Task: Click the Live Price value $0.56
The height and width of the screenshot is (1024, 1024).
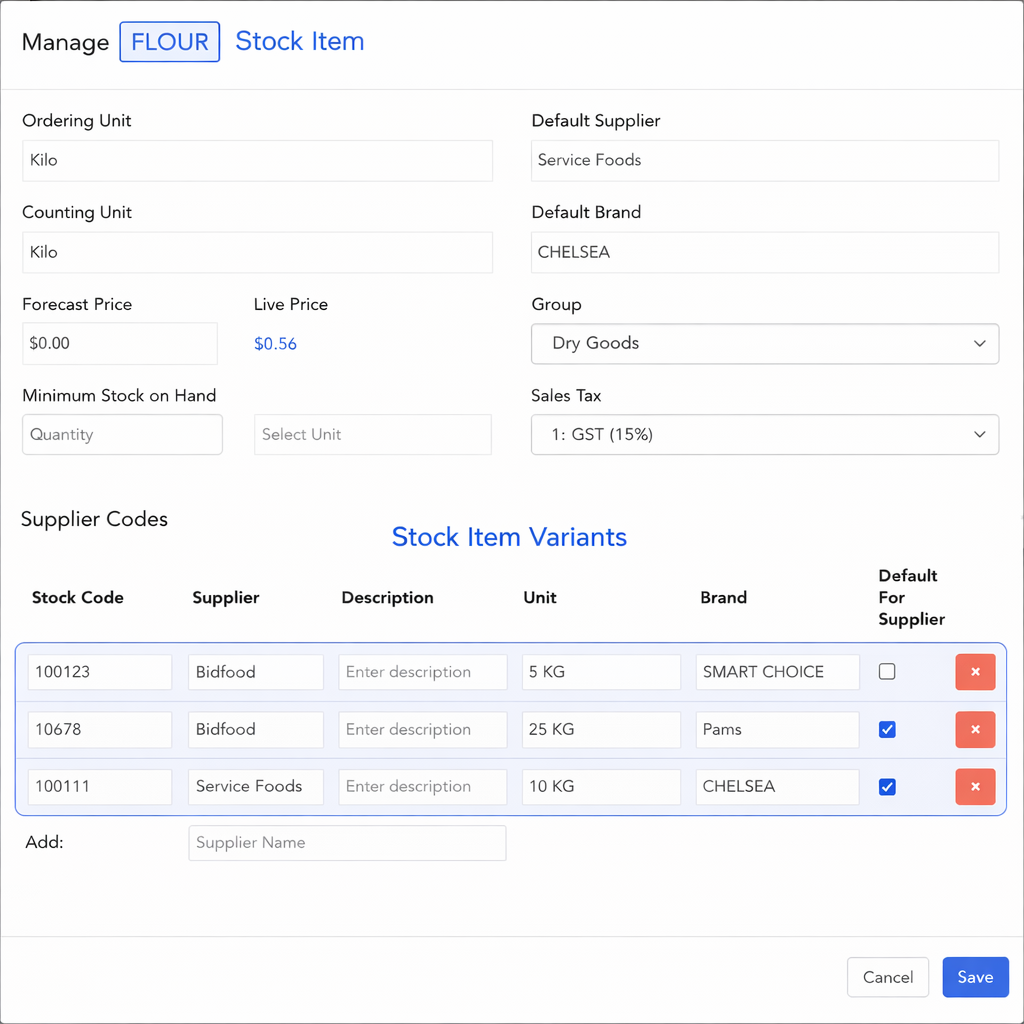Action: click(275, 344)
